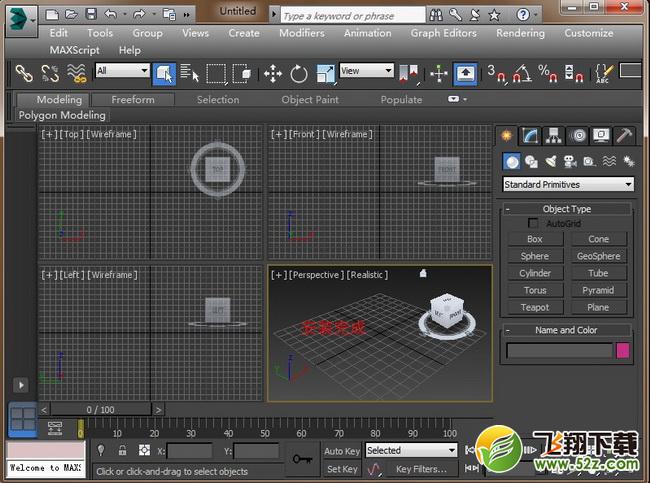
Task: Open the Modify command panel tab
Action: [x=530, y=135]
